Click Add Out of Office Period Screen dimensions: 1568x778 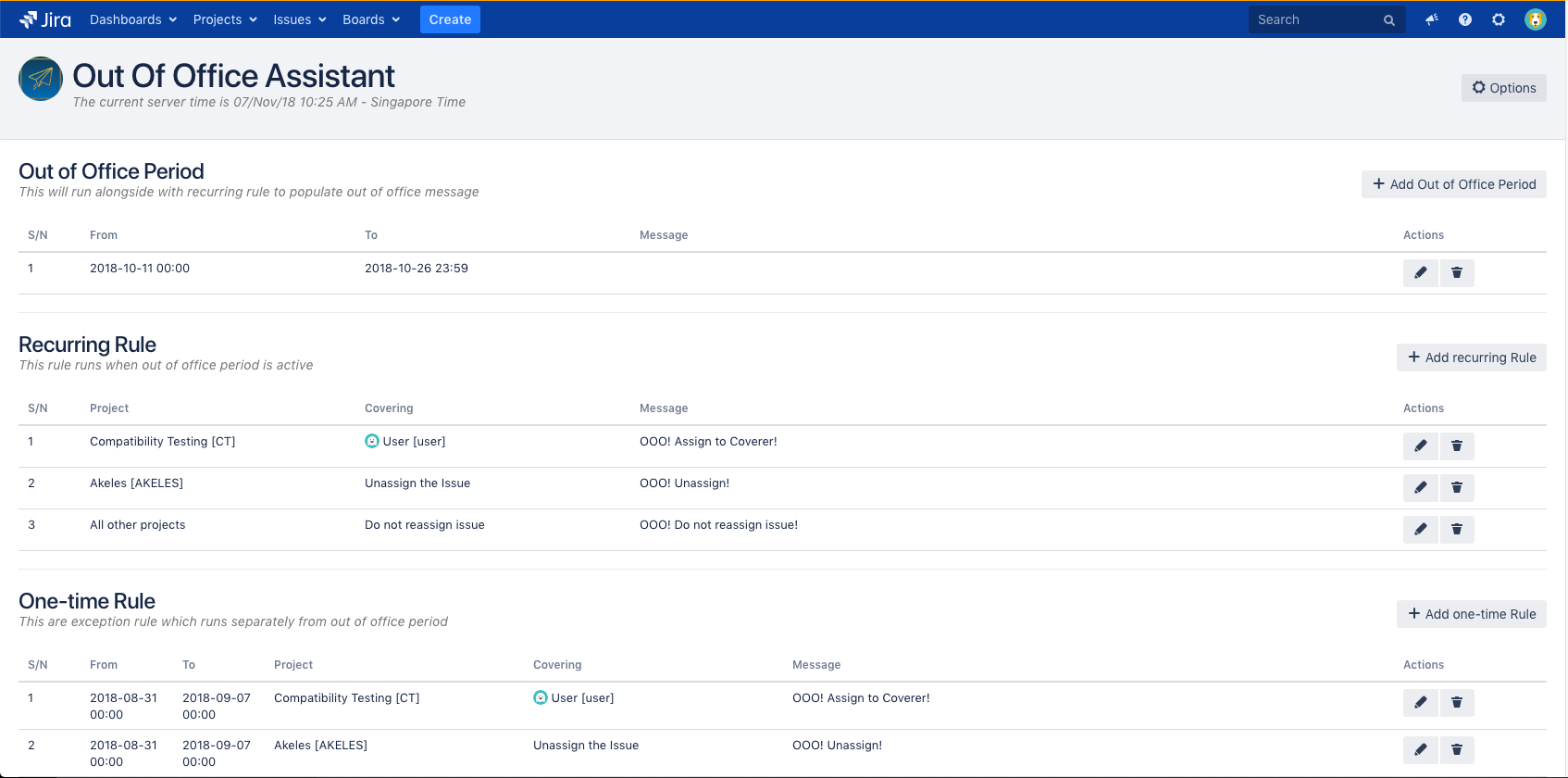1453,184
